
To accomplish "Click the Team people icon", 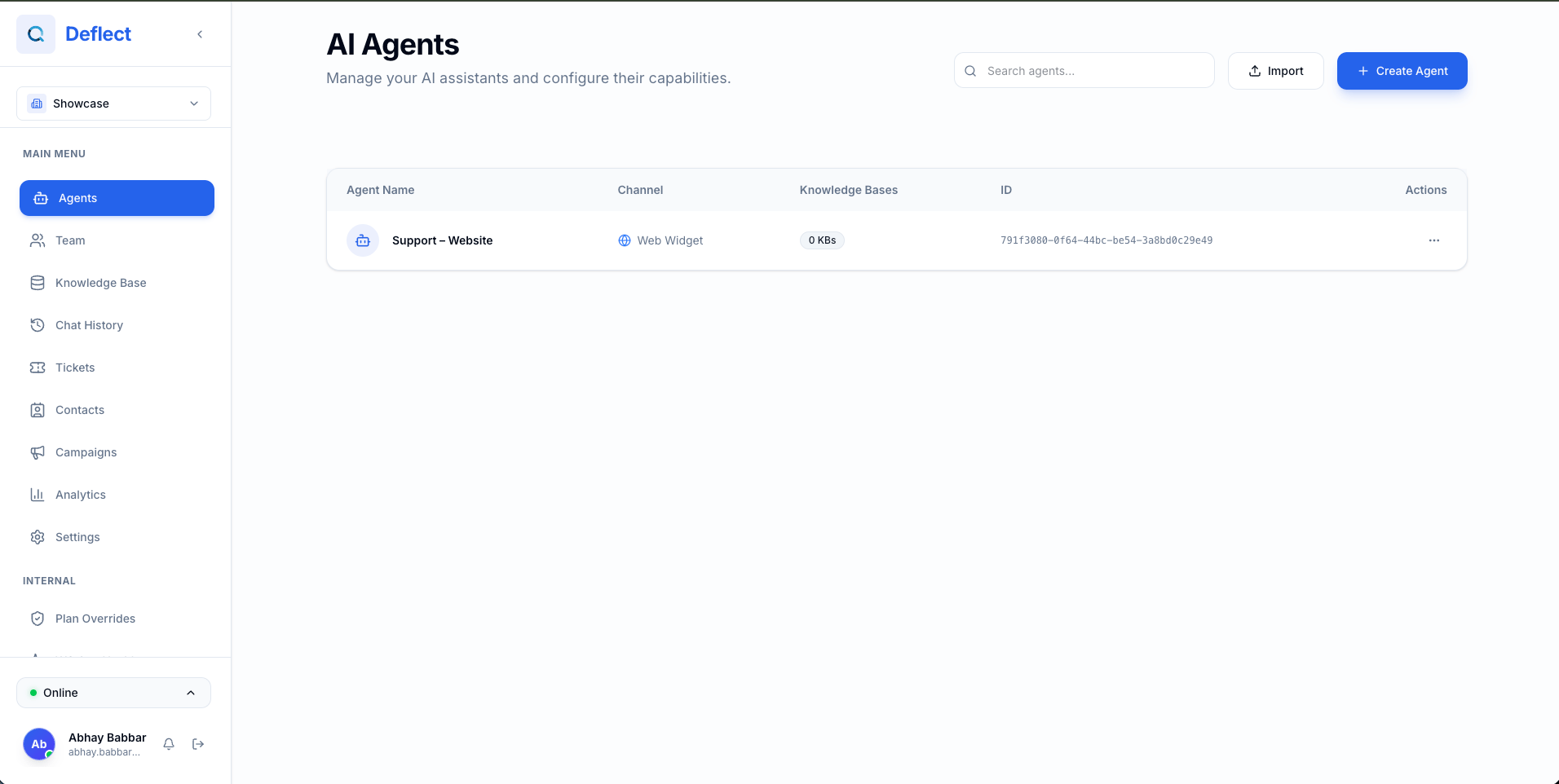I will click(38, 240).
